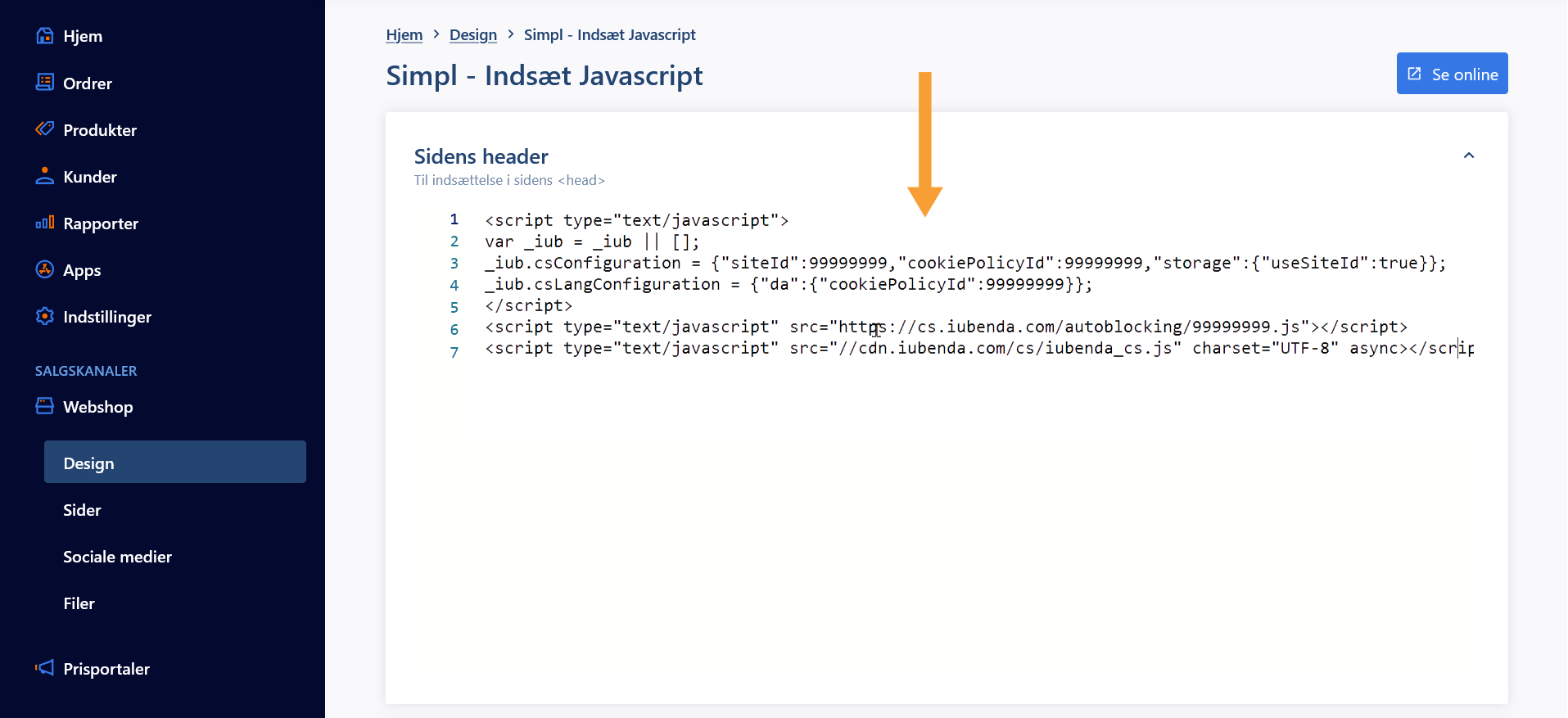Click the Produkter tag icon

pyautogui.click(x=45, y=129)
